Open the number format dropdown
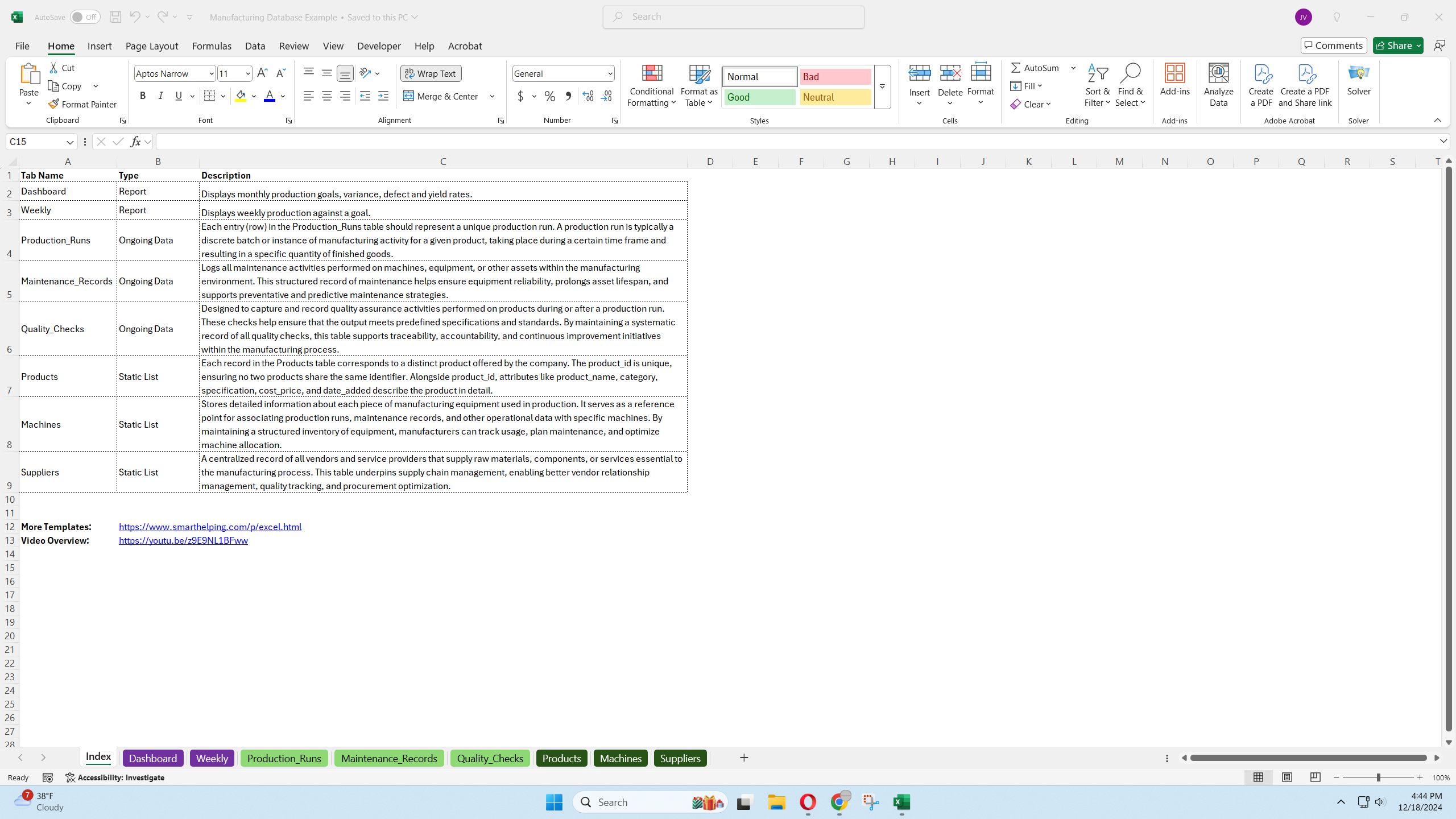Image resolution: width=1456 pixels, height=819 pixels. pos(610,73)
